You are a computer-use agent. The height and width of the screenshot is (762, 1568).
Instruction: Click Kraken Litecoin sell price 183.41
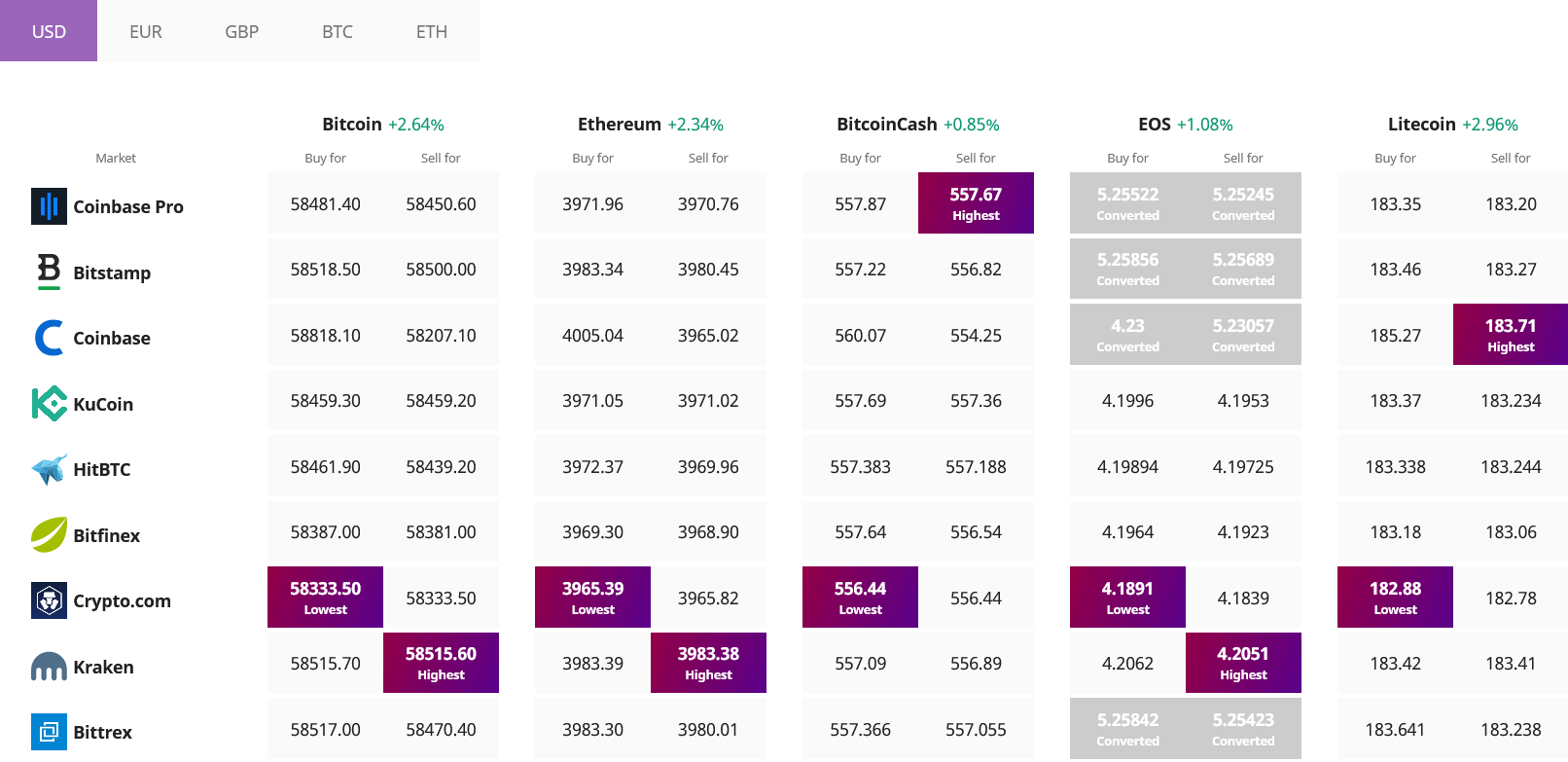click(x=1511, y=663)
